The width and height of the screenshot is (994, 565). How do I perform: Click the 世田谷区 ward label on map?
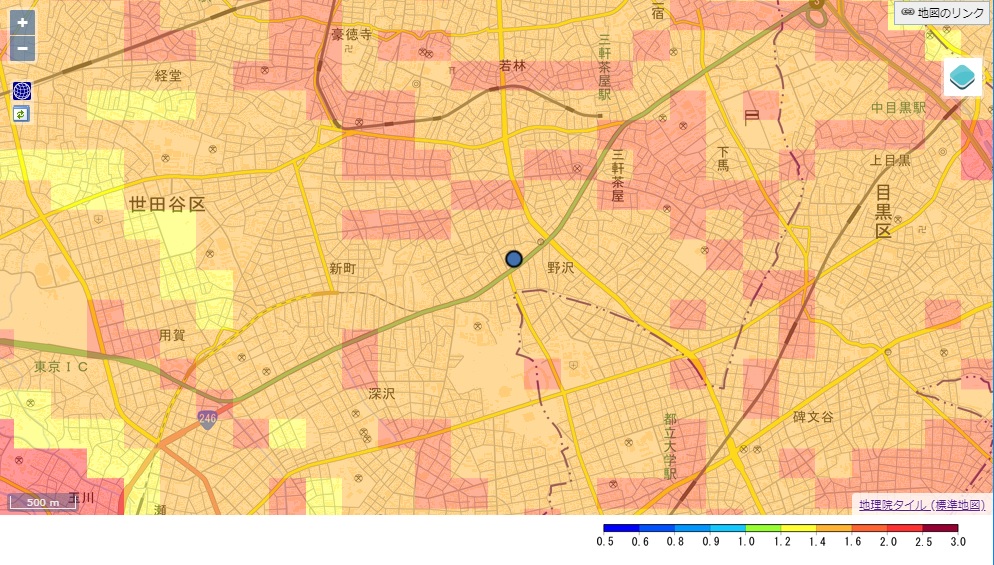coord(167,204)
